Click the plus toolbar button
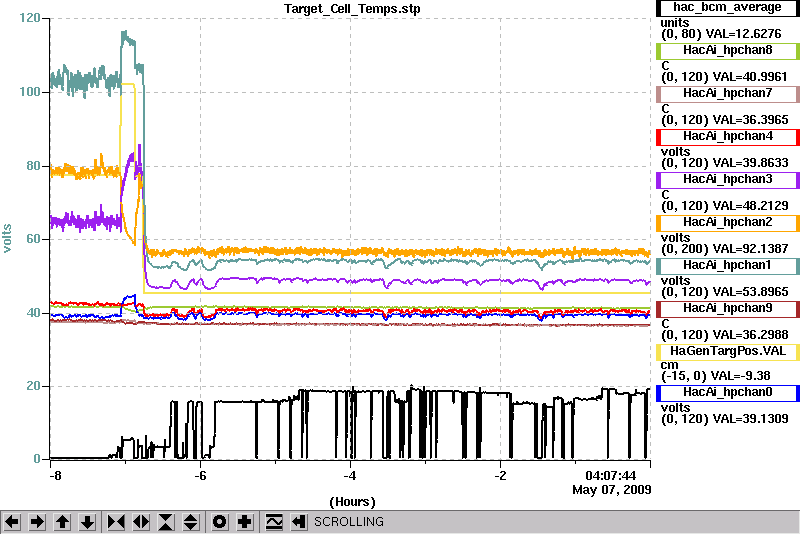 [x=245, y=522]
